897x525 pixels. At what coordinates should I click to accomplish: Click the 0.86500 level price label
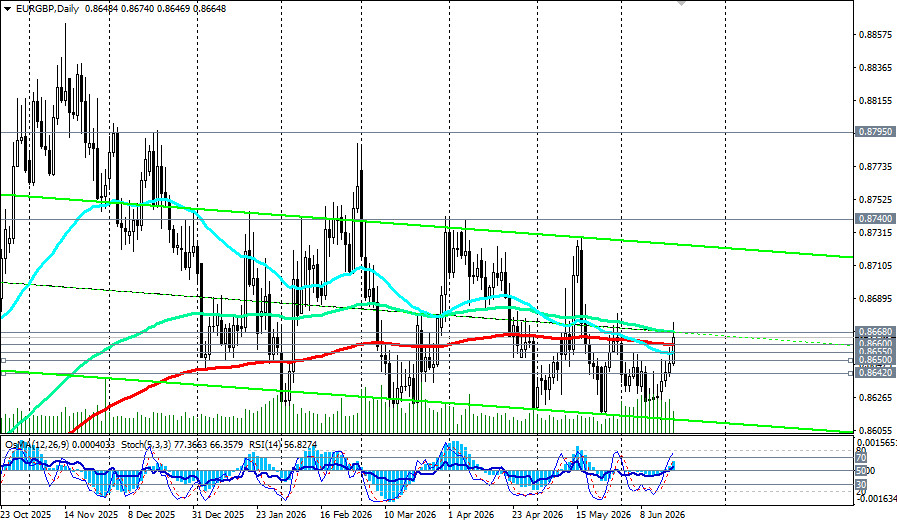pyautogui.click(x=875, y=360)
